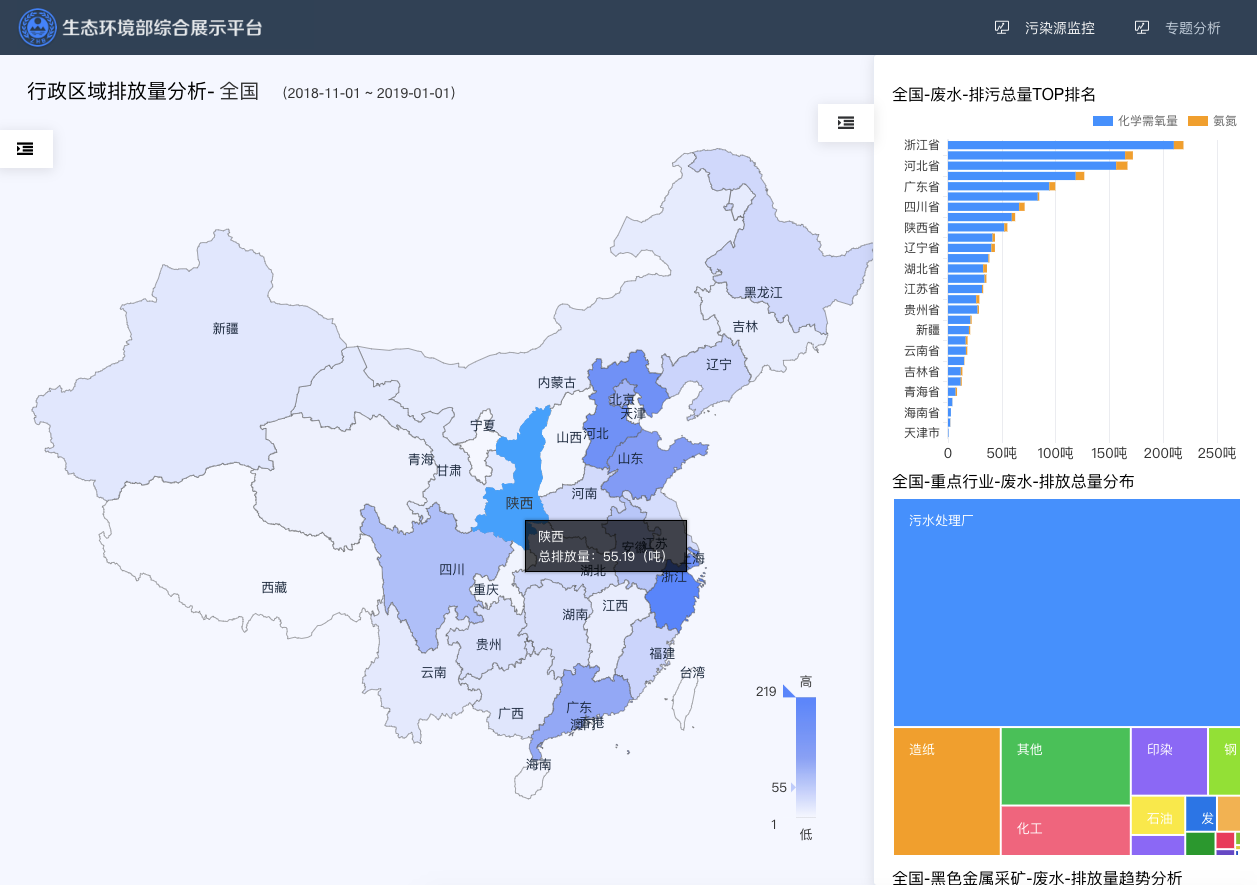
Task: Click the blue 发 treemap block
Action: click(1201, 813)
